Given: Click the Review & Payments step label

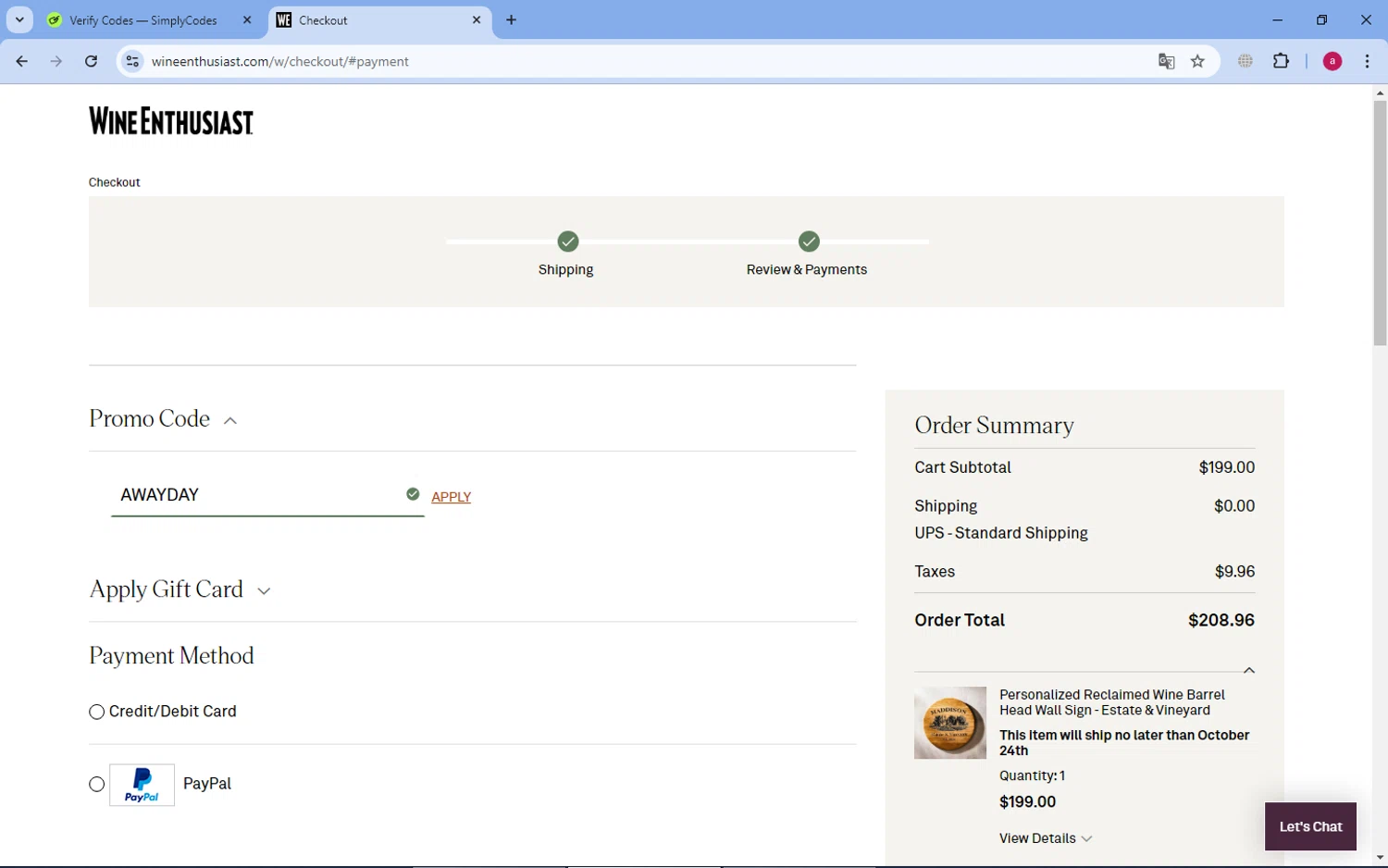Looking at the screenshot, I should coord(807,270).
